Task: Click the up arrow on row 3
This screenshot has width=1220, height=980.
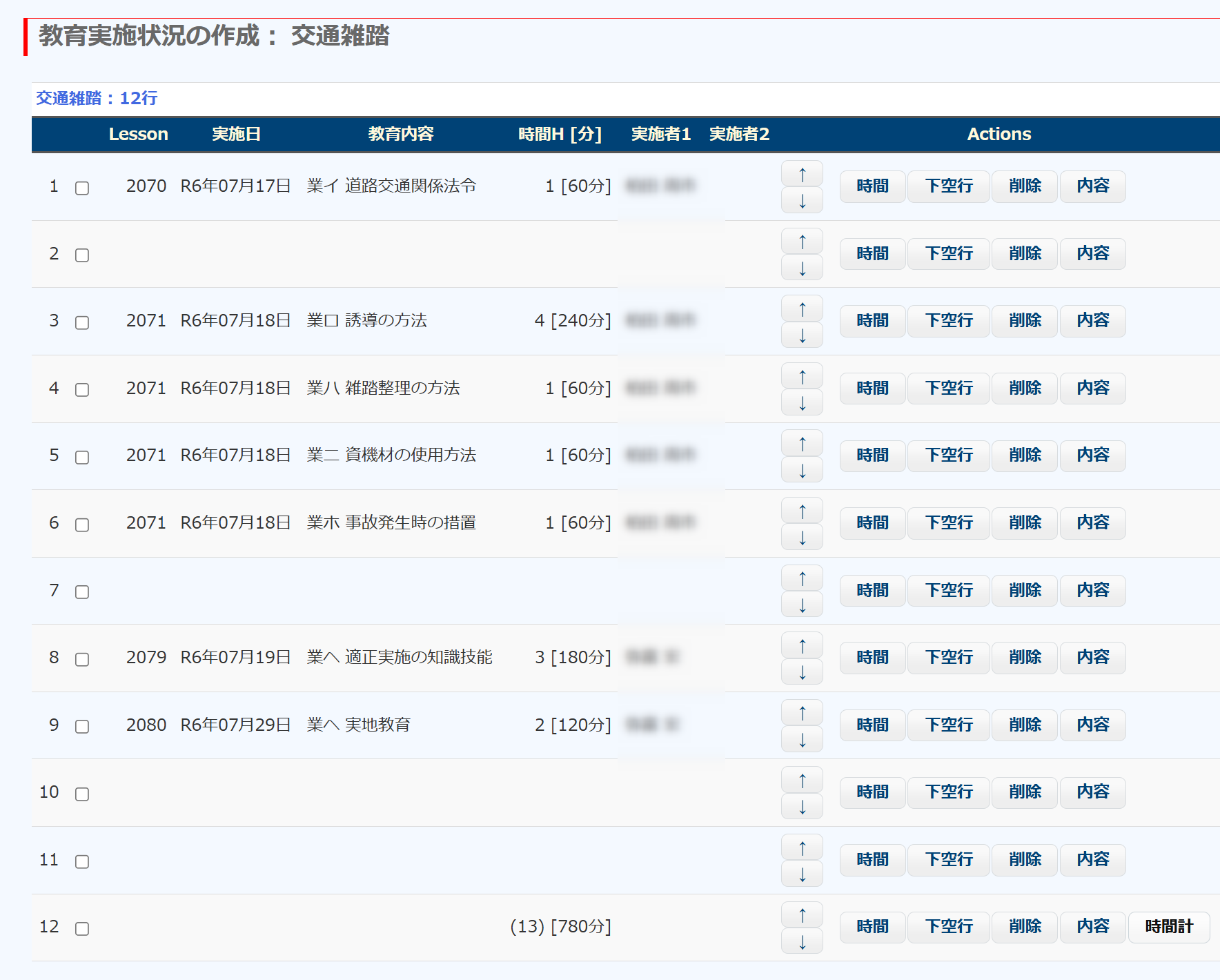Action: (x=802, y=309)
